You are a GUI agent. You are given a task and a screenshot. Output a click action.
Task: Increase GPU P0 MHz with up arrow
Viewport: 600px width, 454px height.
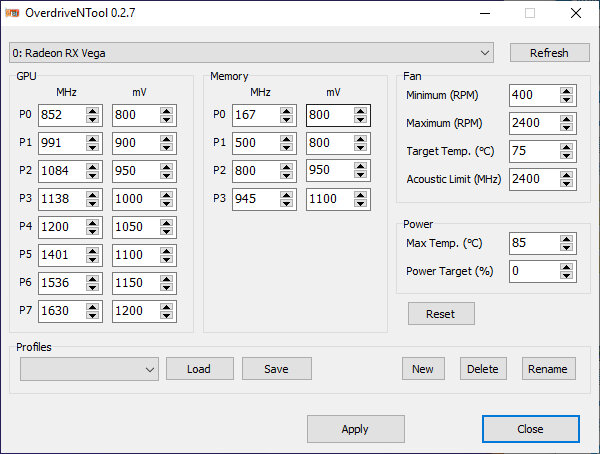click(92, 111)
